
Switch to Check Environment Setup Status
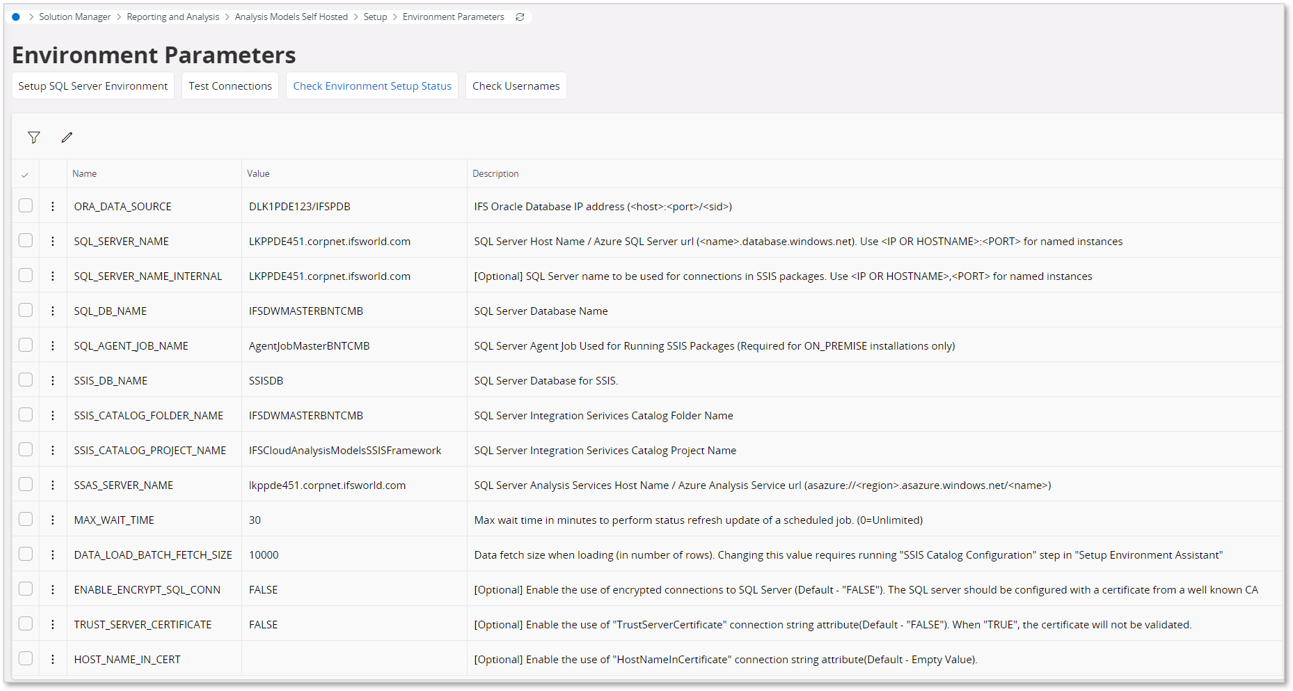[372, 85]
